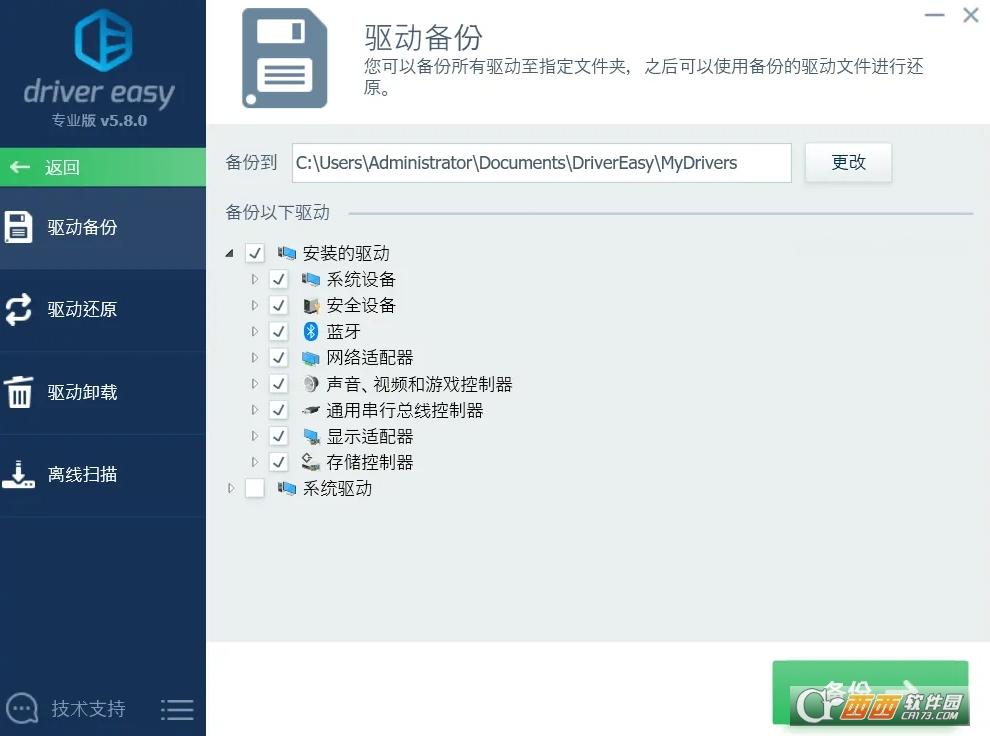The image size is (990, 736).
Task: Expand the 系统驱动 tree node
Action: (x=231, y=488)
